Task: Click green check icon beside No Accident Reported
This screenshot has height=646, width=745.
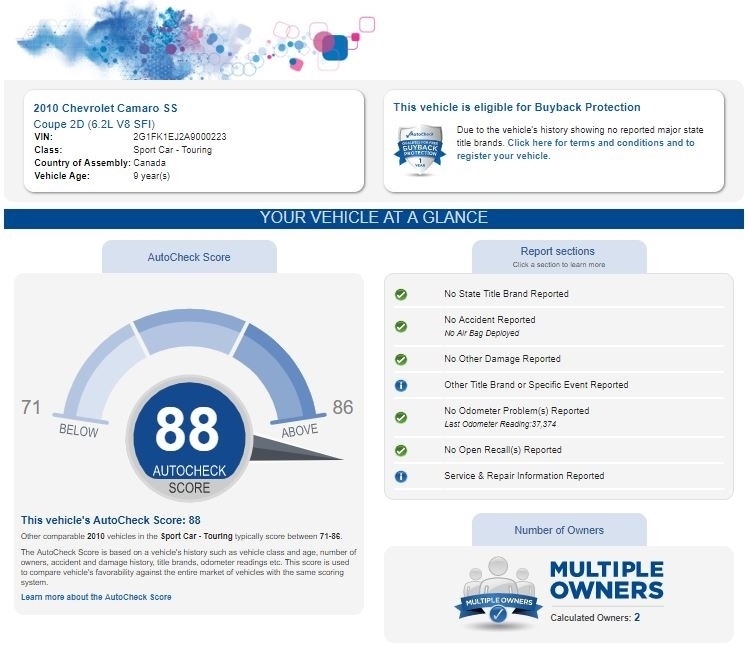Action: pos(401,326)
